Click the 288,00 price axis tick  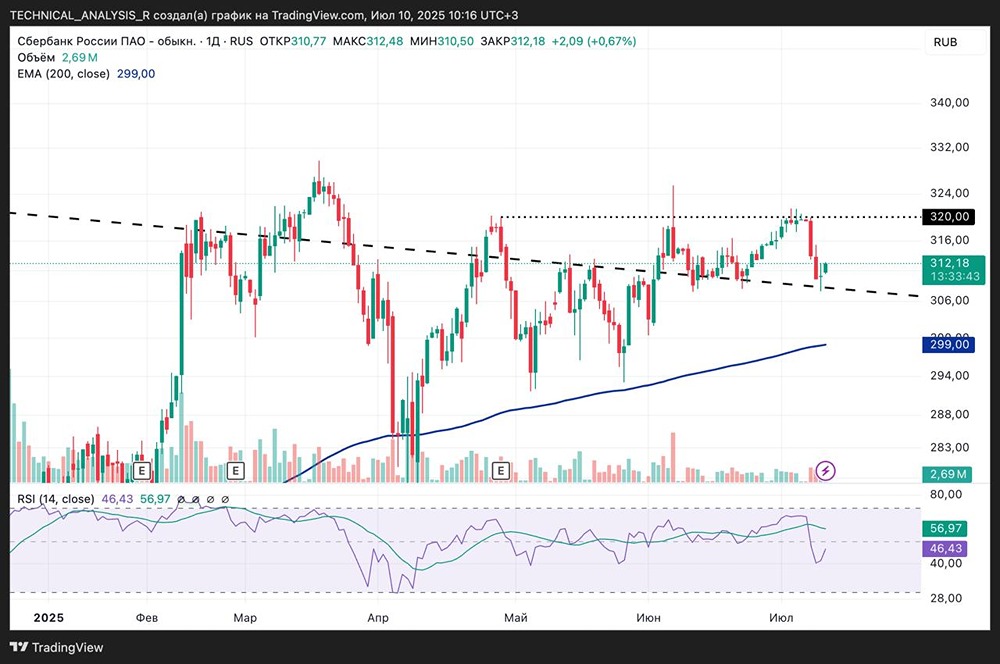coord(950,415)
